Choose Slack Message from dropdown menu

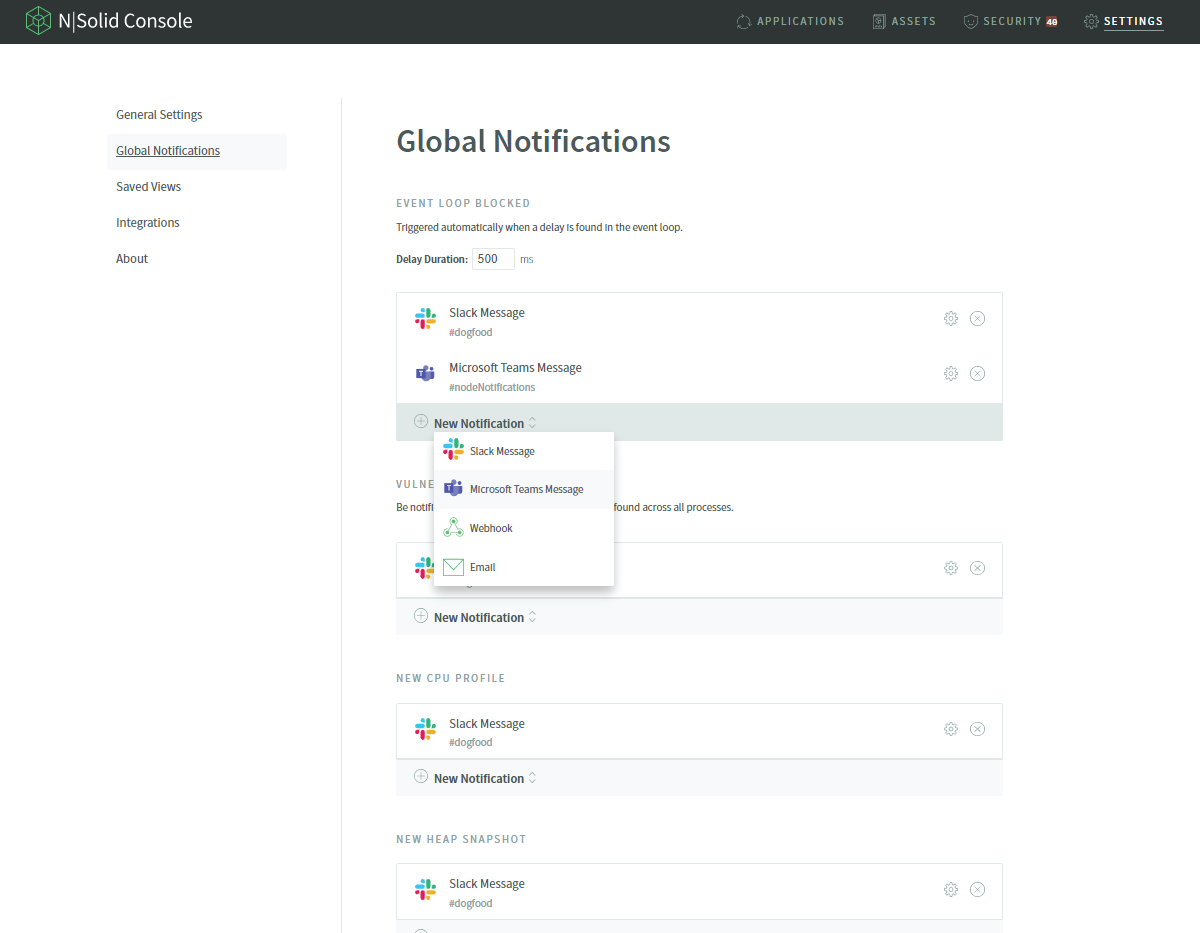(x=524, y=451)
